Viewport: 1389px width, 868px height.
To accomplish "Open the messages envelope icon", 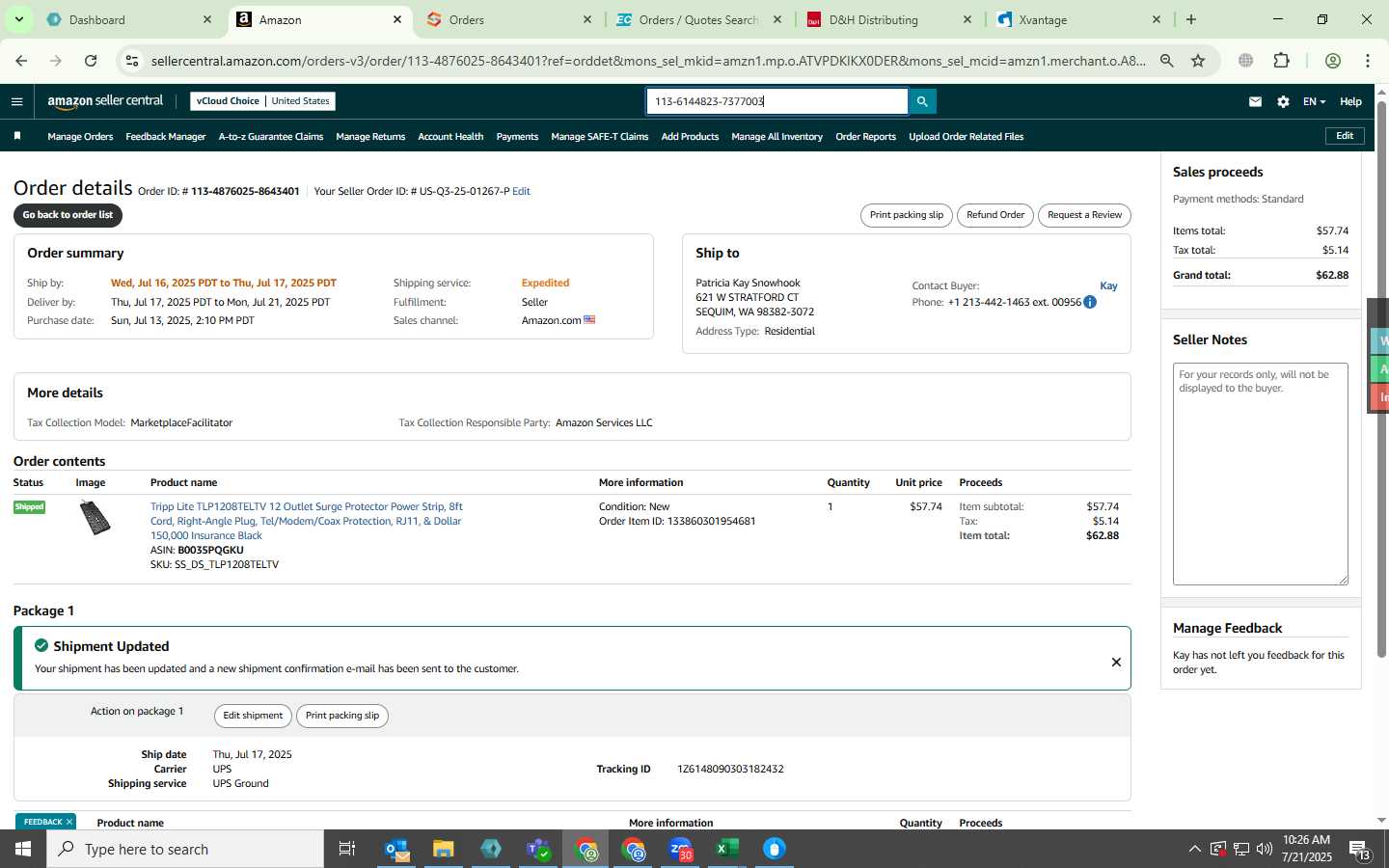I will point(1255,101).
